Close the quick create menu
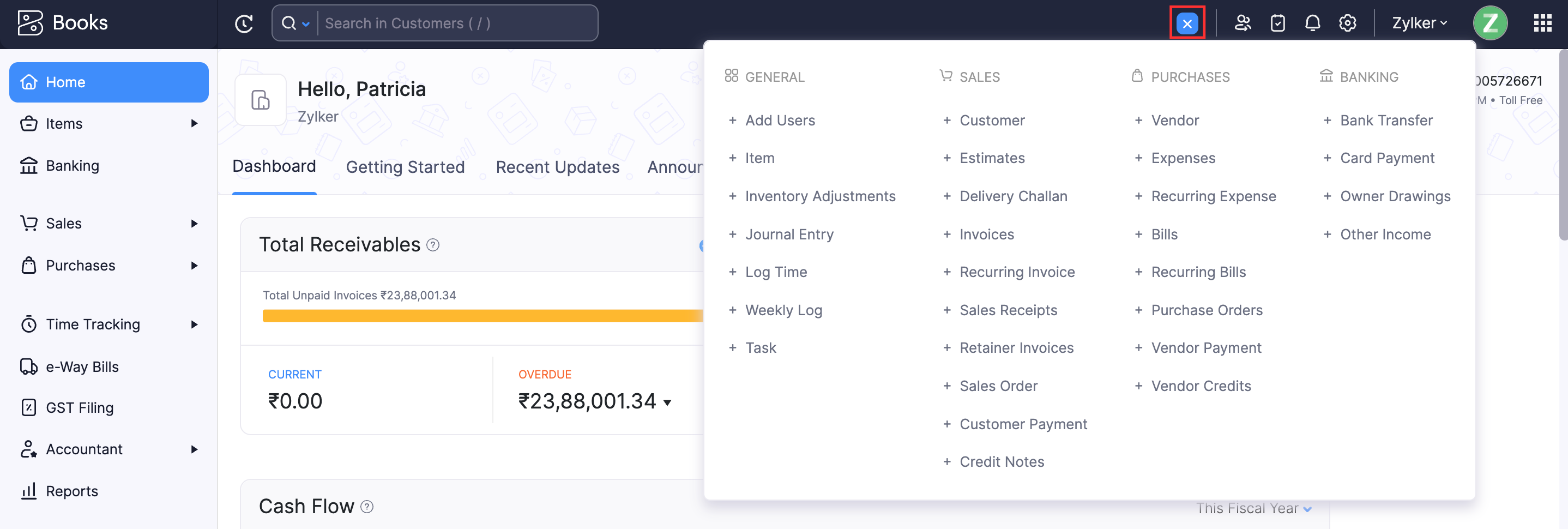Image resolution: width=1568 pixels, height=529 pixels. [x=1186, y=23]
